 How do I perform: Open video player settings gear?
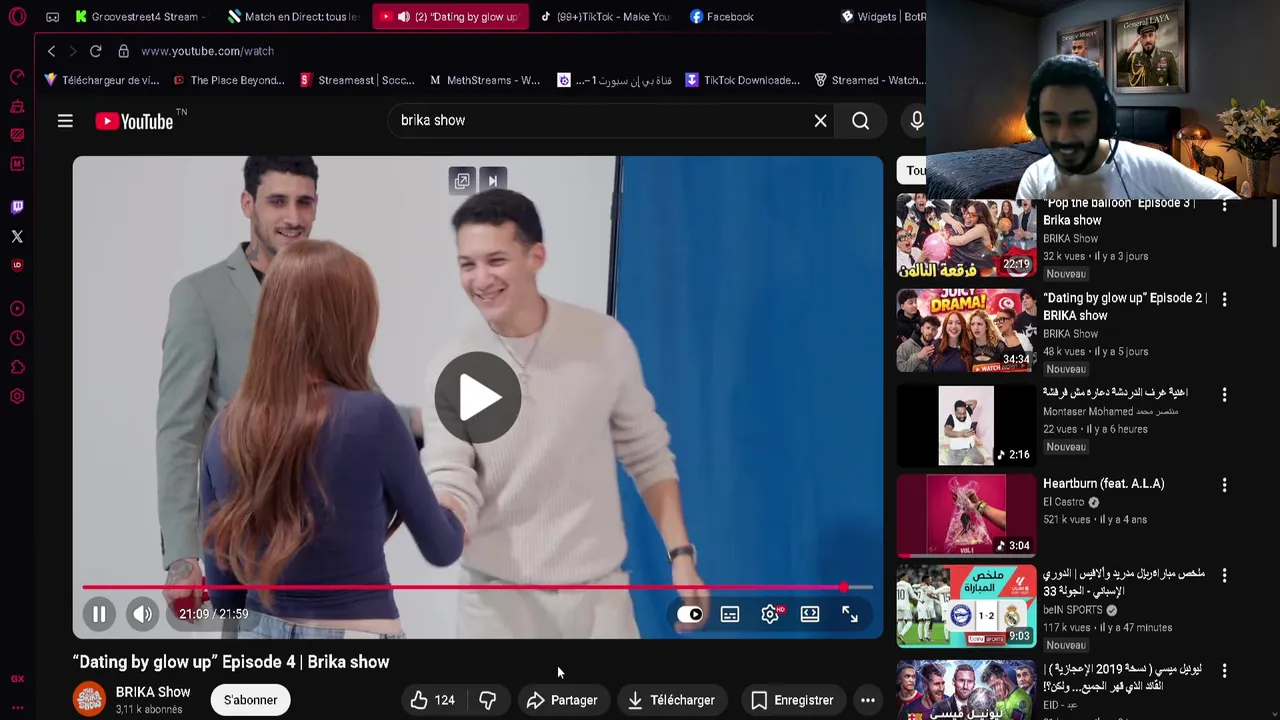click(x=770, y=614)
